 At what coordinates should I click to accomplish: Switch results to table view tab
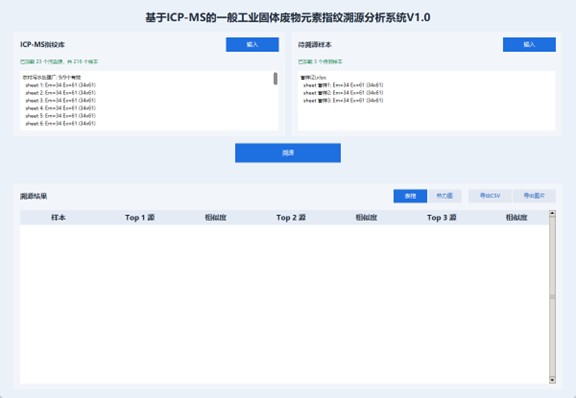410,196
